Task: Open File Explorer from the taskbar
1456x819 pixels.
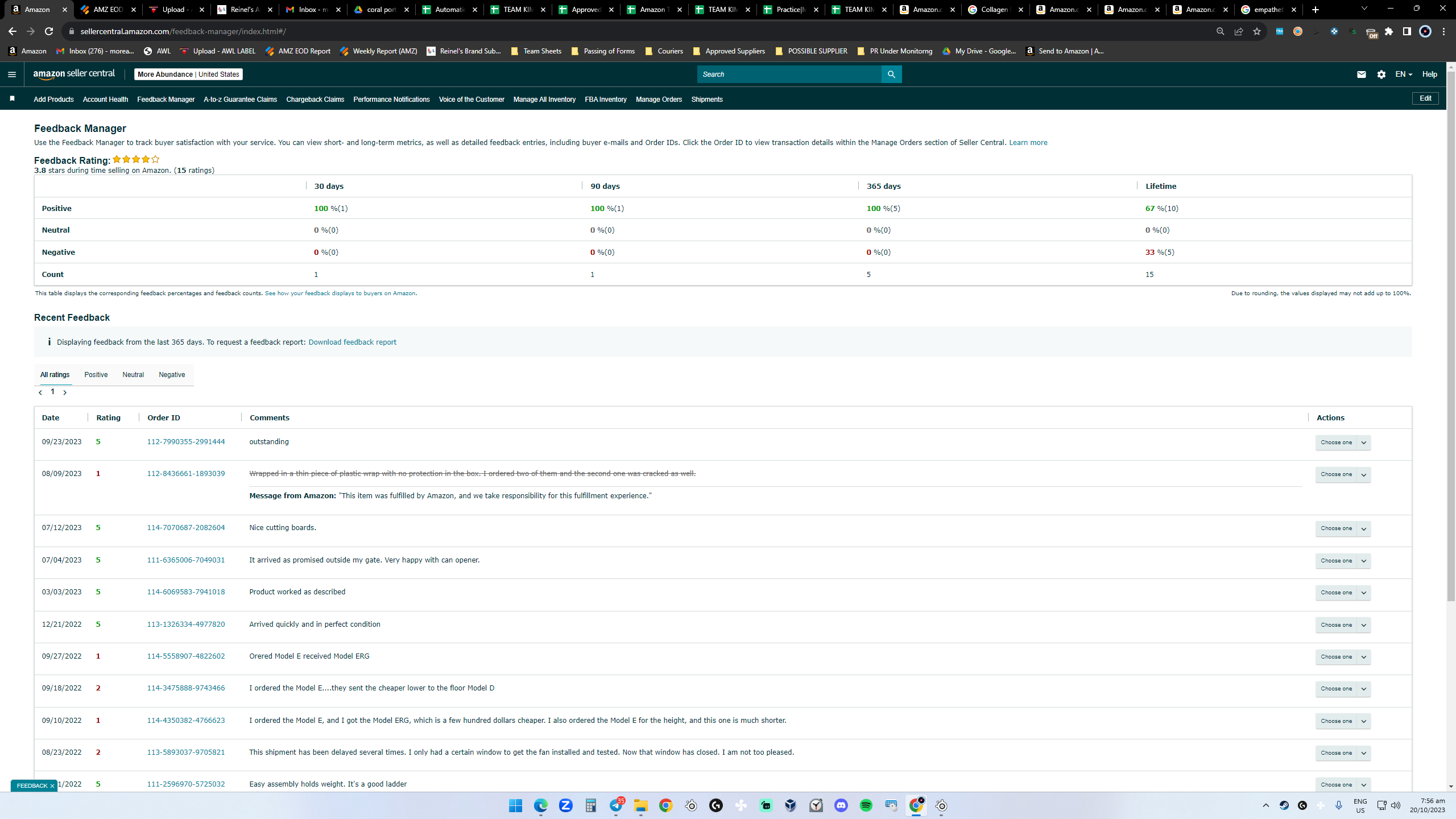Action: click(x=641, y=805)
